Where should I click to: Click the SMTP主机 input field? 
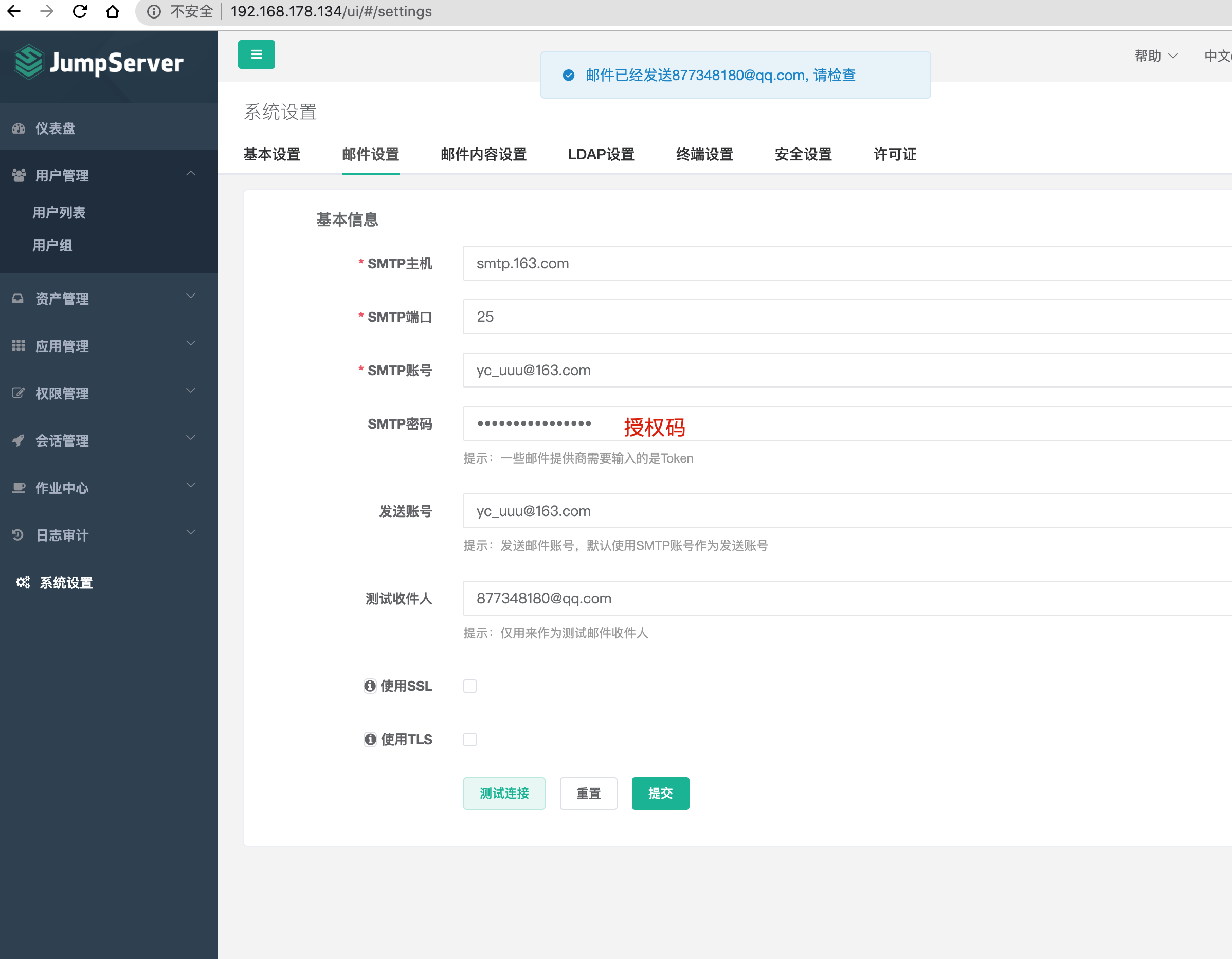[x=847, y=263]
